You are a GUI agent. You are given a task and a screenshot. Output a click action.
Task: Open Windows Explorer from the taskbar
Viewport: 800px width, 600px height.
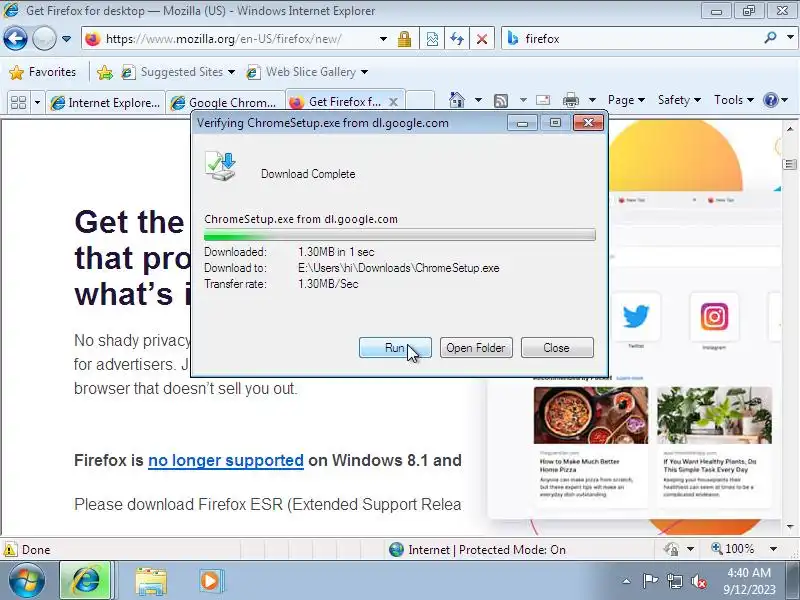[x=151, y=581]
